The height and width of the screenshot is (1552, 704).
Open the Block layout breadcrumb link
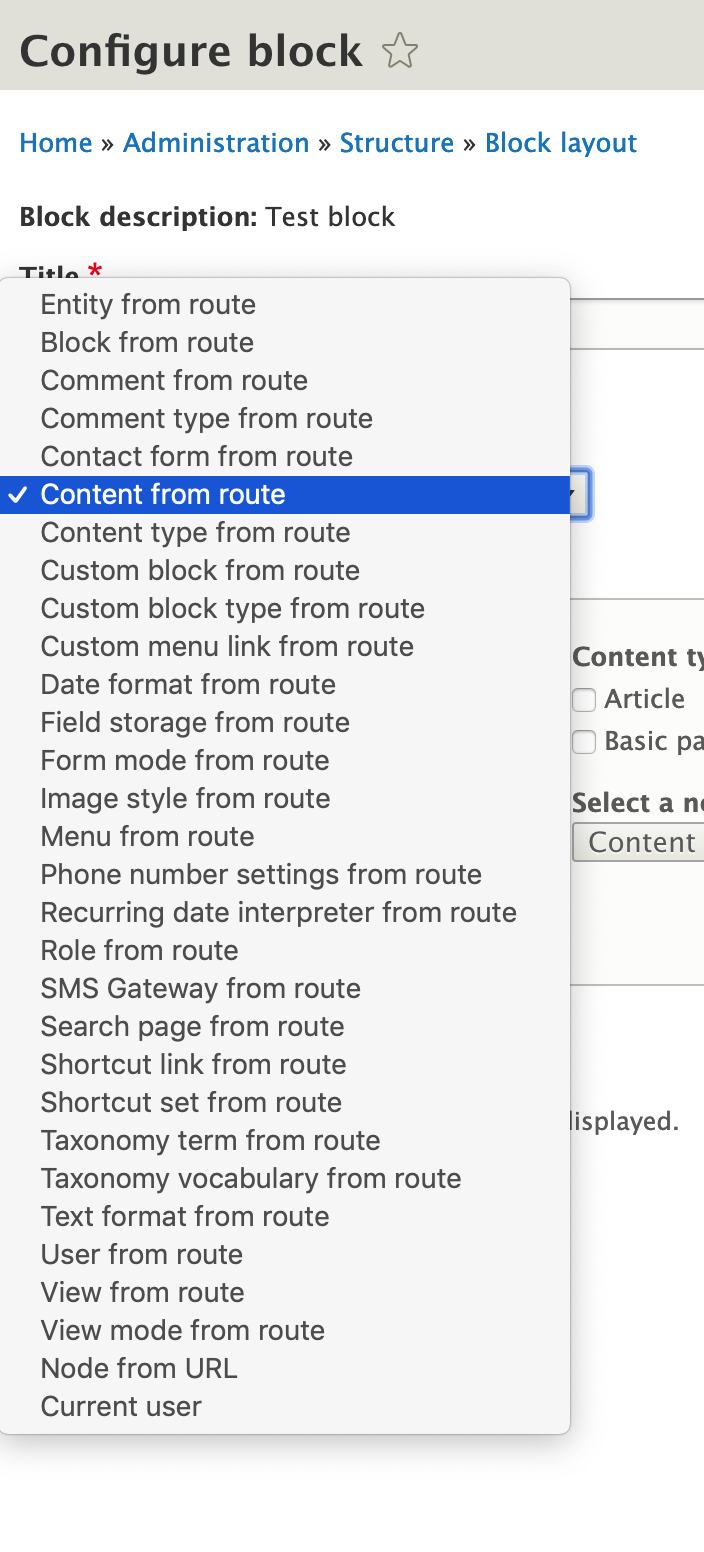coord(561,143)
